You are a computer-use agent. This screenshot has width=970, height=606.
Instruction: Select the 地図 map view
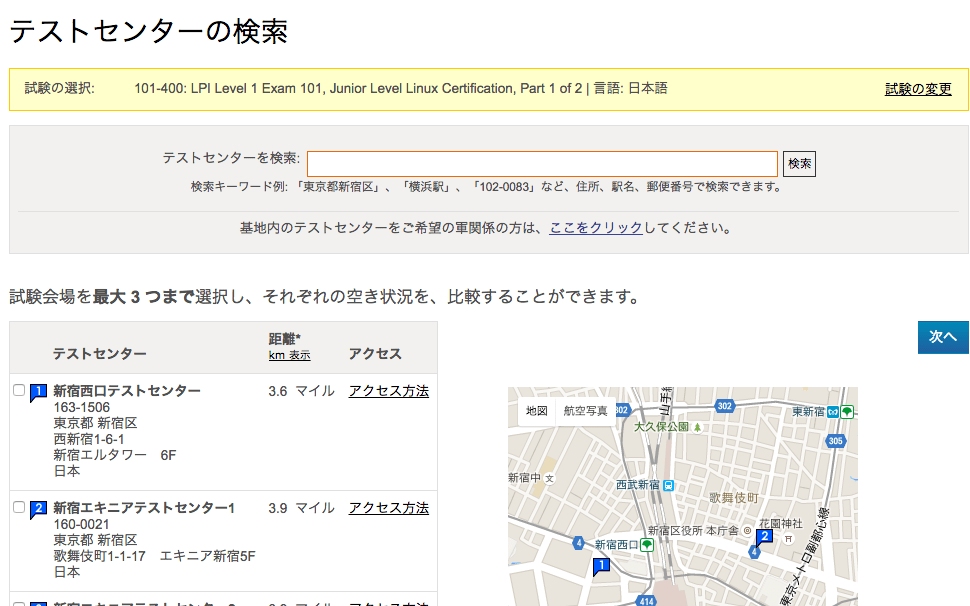[536, 410]
